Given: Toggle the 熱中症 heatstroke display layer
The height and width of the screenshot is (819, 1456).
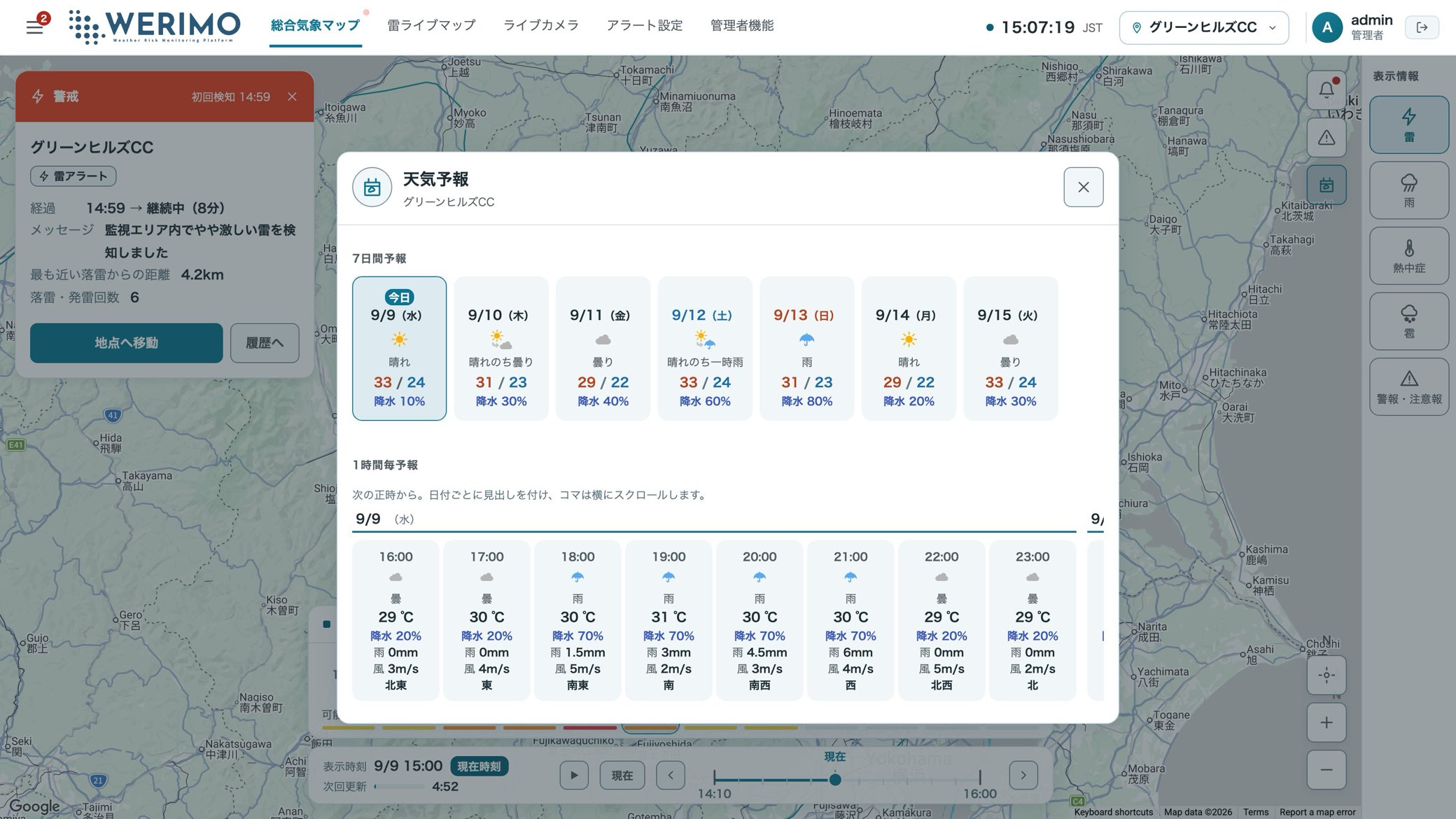Looking at the screenshot, I should (x=1409, y=255).
